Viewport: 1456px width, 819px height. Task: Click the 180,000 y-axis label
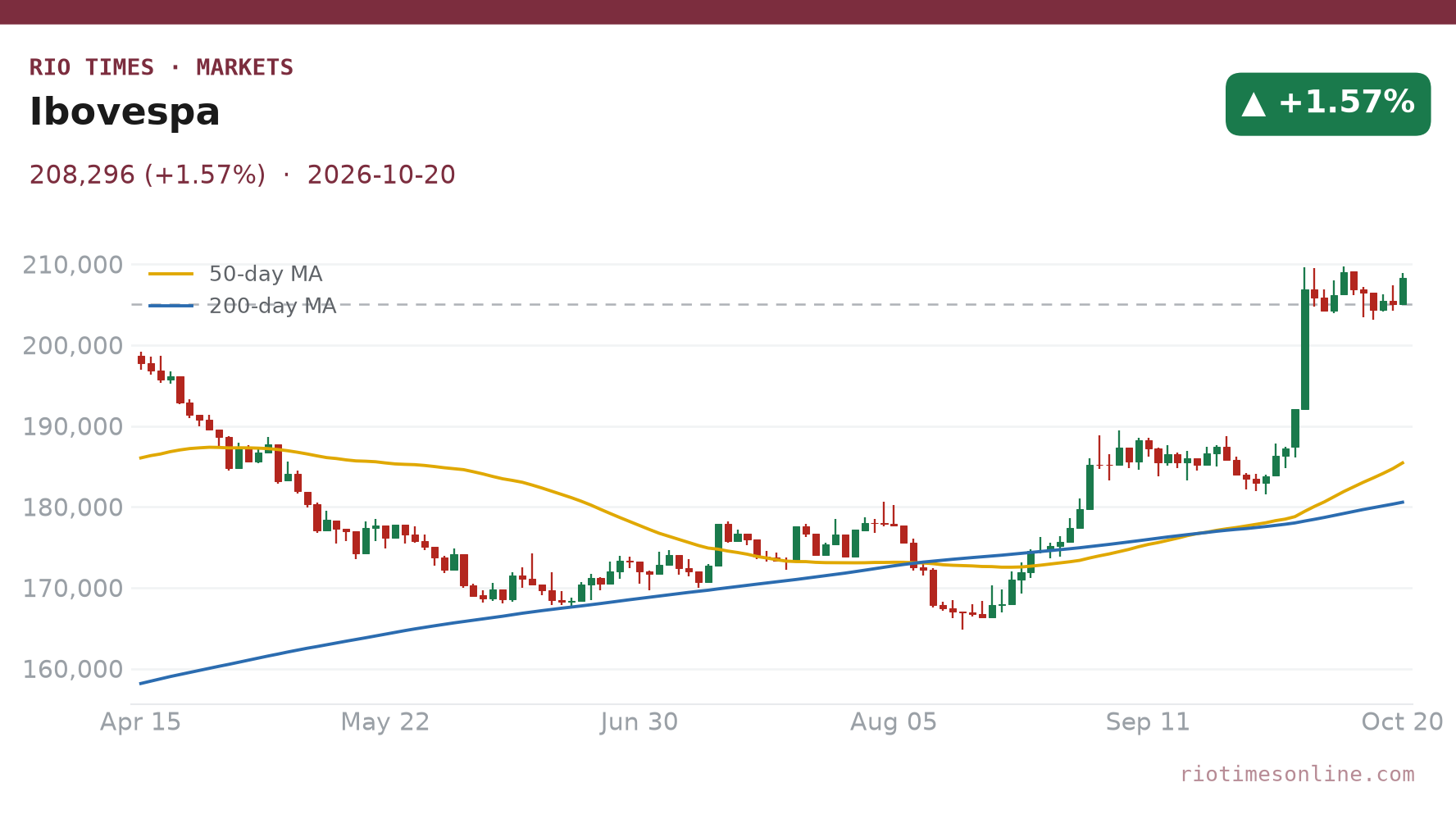tap(73, 508)
